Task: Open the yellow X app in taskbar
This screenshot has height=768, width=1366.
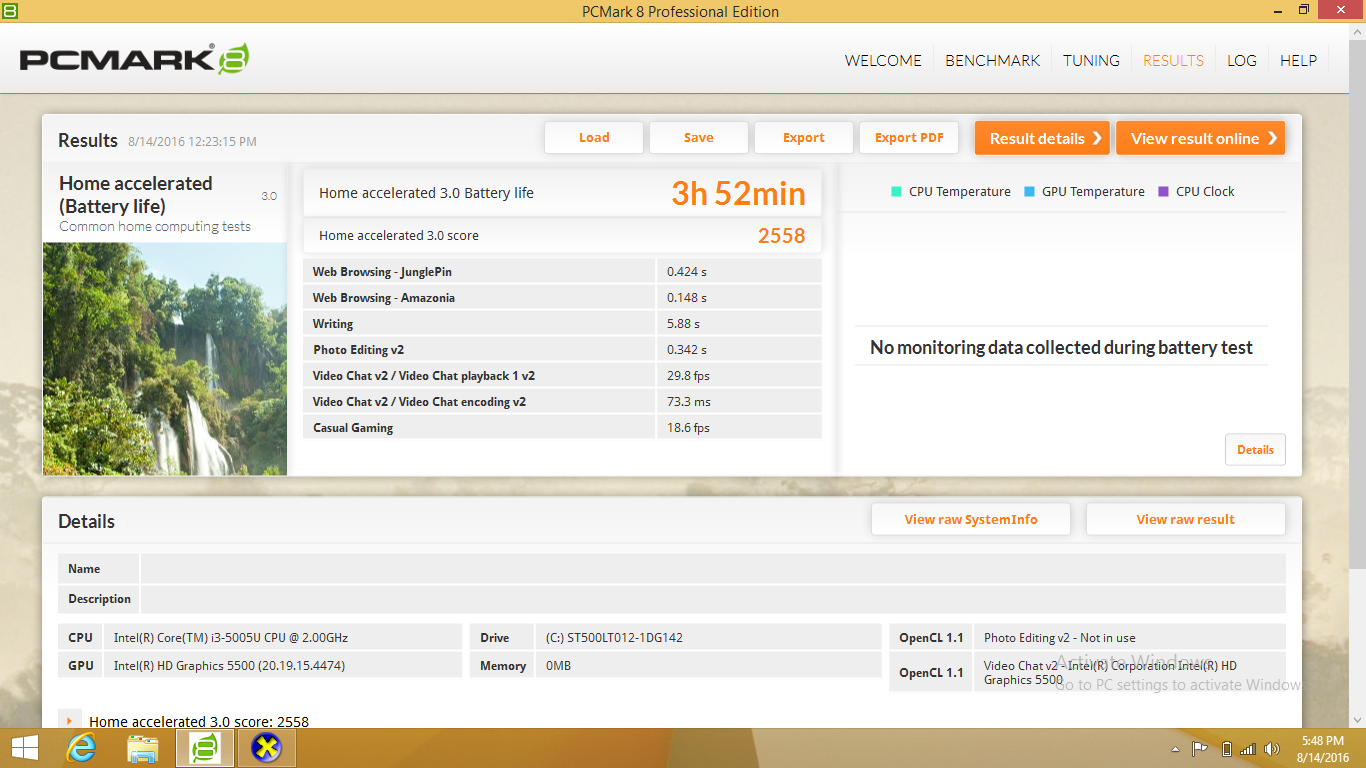Action: pyautogui.click(x=267, y=748)
